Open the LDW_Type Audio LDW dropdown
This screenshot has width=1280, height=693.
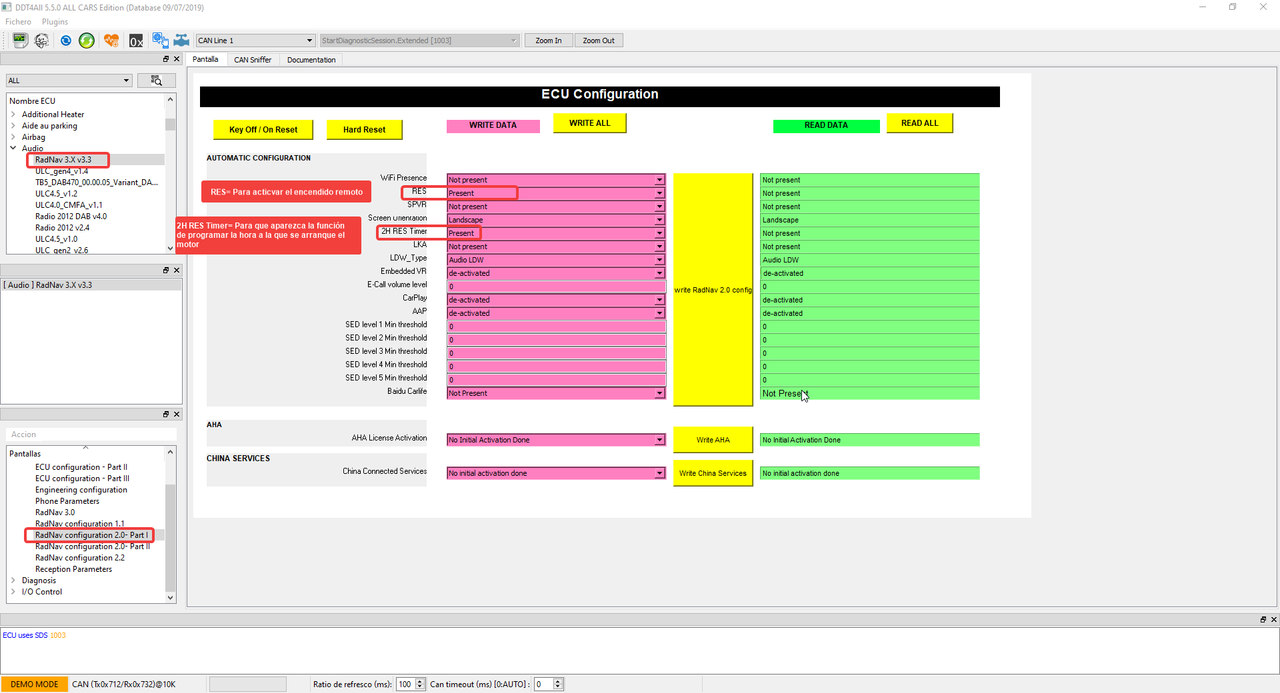(556, 260)
